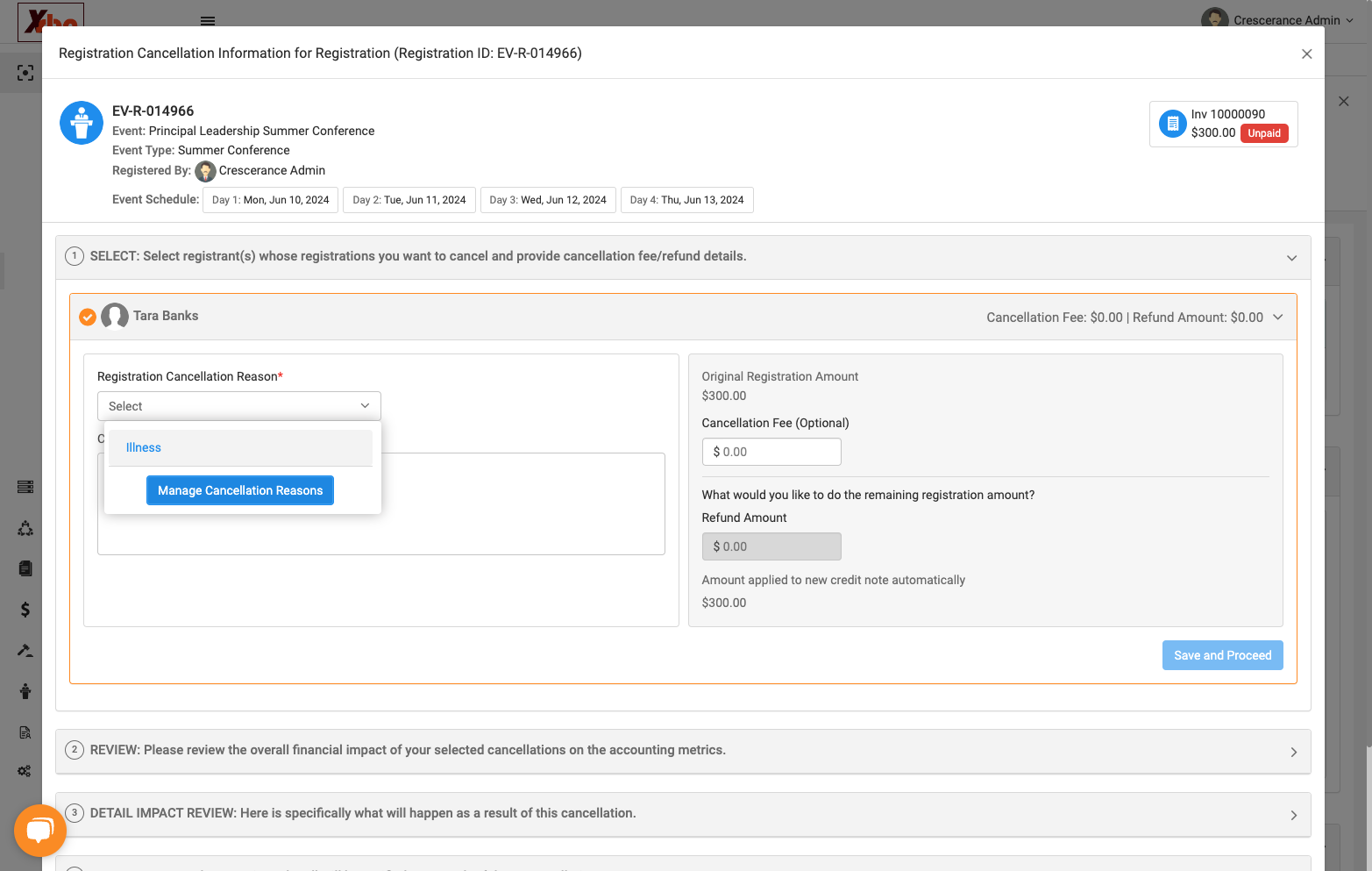
Task: Click the Unpaid invoice badge
Action: pyautogui.click(x=1264, y=133)
